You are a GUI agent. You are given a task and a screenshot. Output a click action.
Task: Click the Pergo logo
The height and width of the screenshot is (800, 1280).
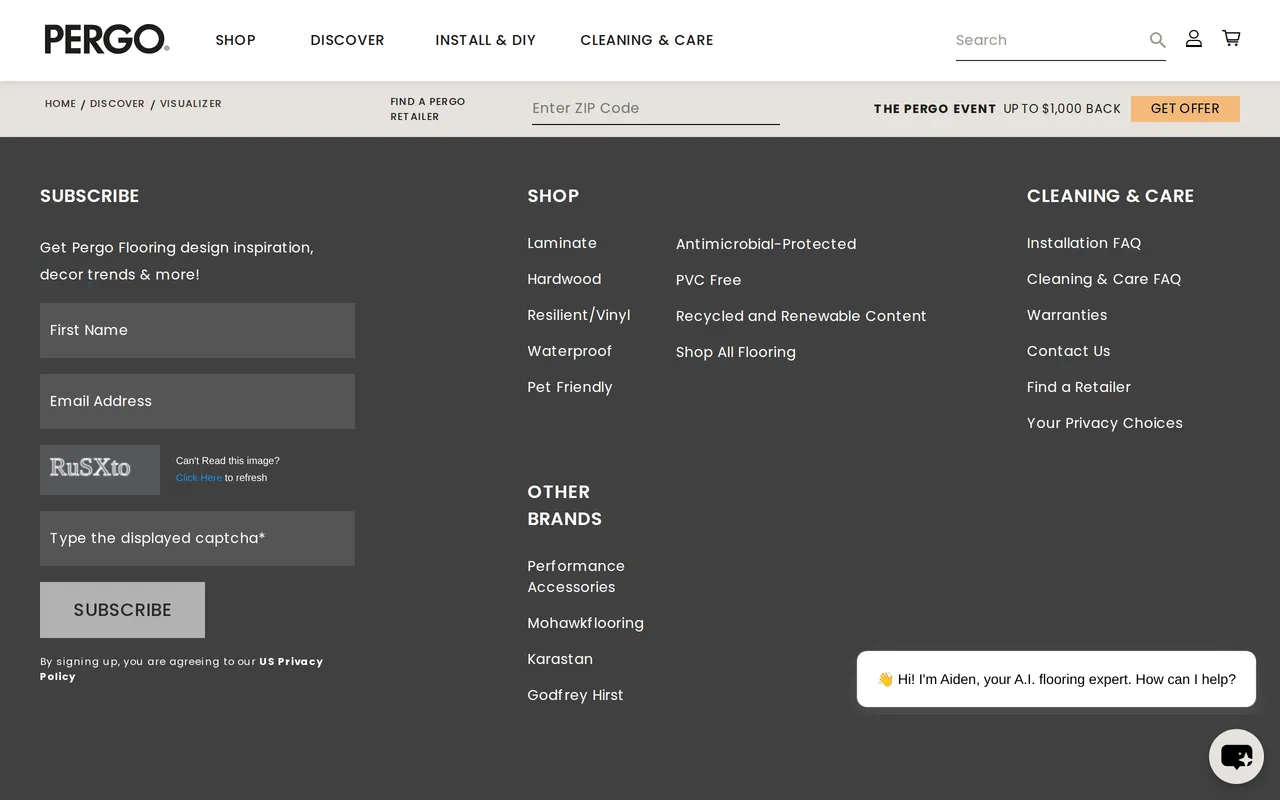[x=107, y=39]
